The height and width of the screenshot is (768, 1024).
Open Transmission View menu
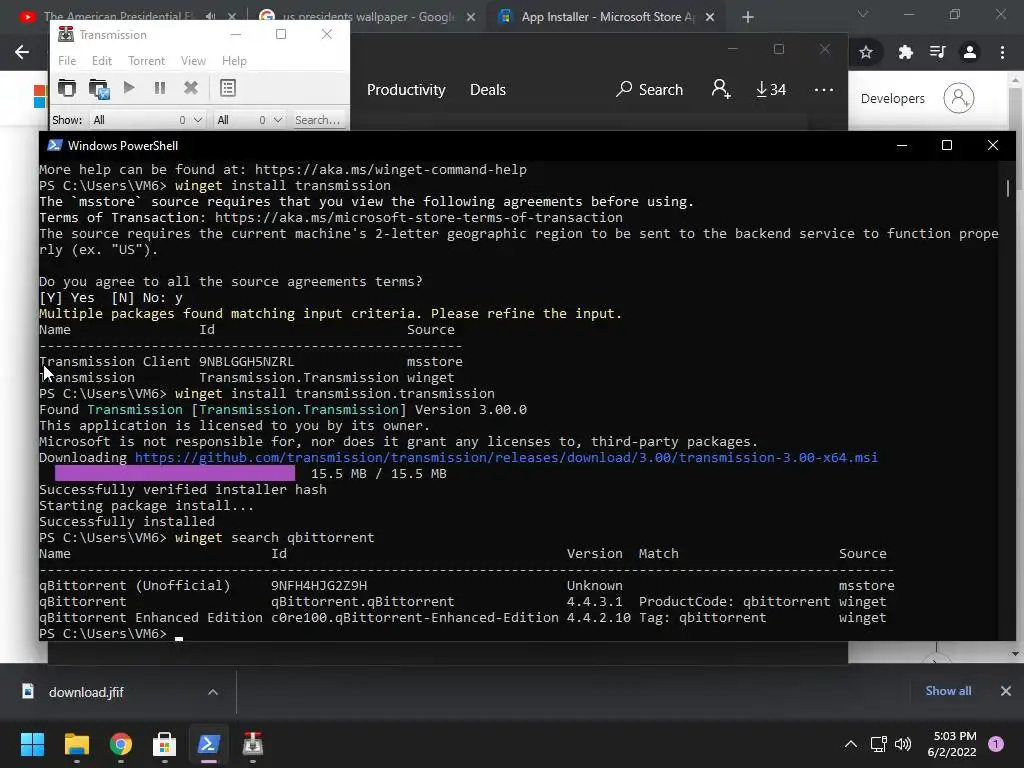tap(193, 61)
